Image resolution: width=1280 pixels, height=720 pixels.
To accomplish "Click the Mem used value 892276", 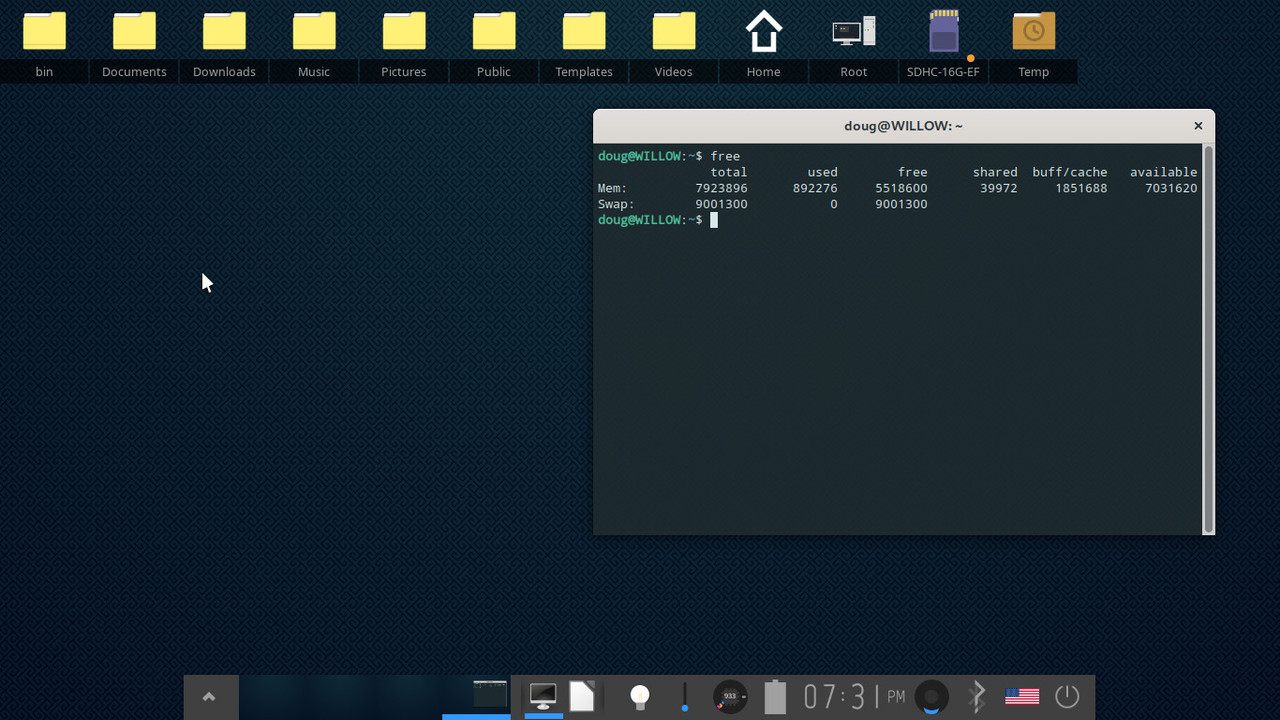I will point(815,188).
